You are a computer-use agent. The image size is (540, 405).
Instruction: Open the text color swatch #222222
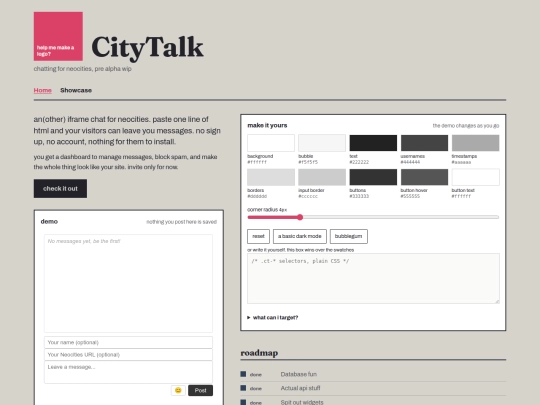(373, 143)
